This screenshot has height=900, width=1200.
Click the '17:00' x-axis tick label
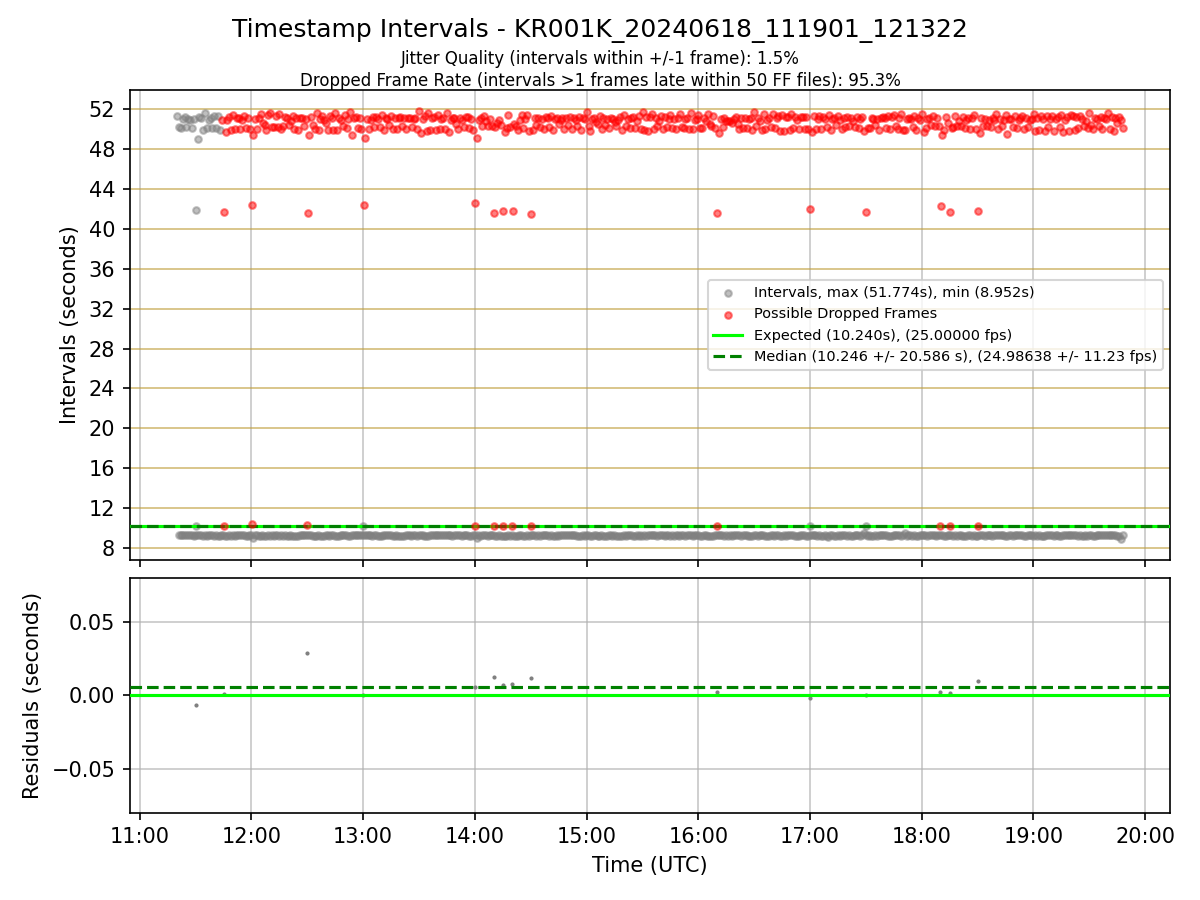pyautogui.click(x=810, y=837)
